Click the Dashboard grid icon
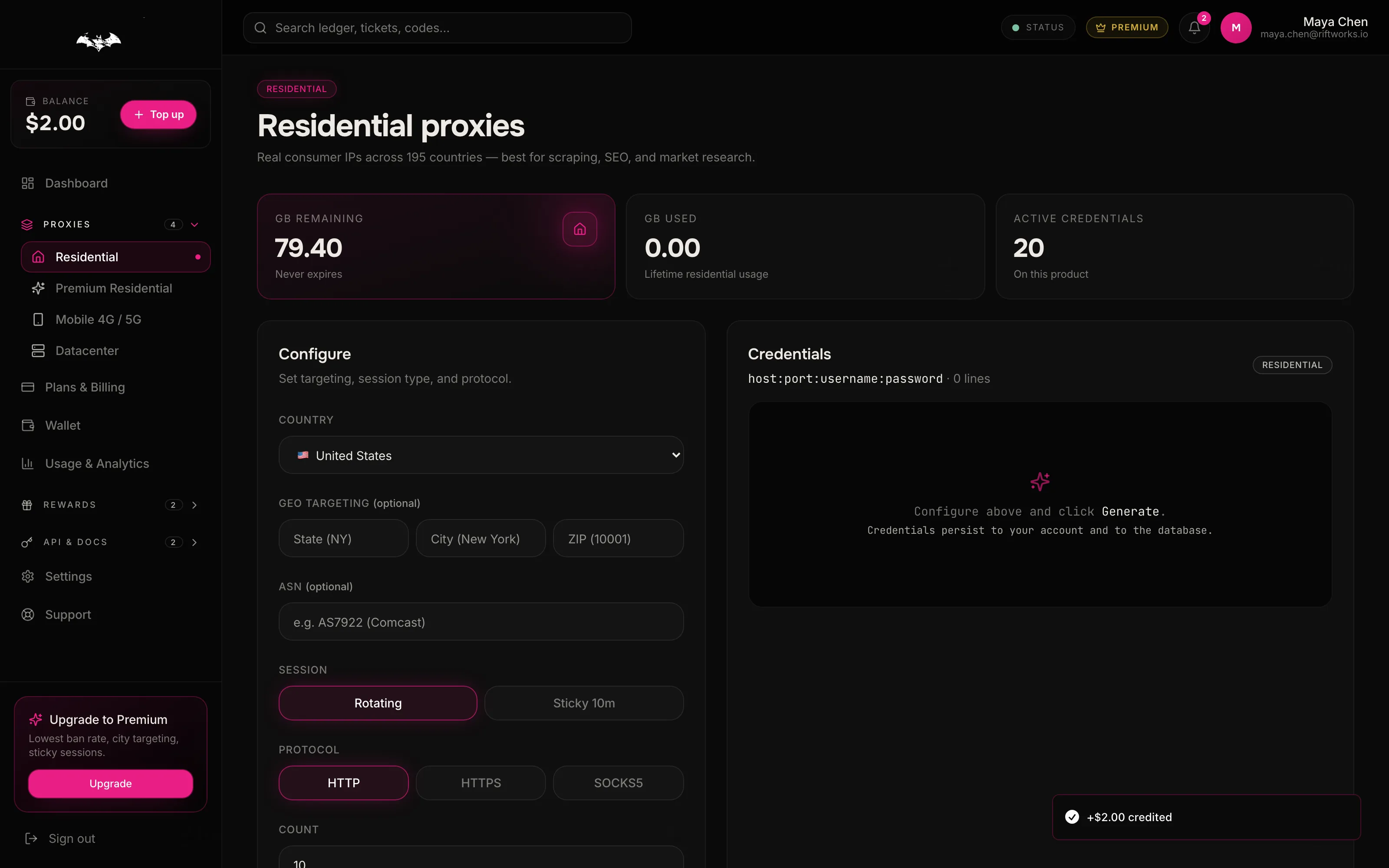 click(x=27, y=183)
